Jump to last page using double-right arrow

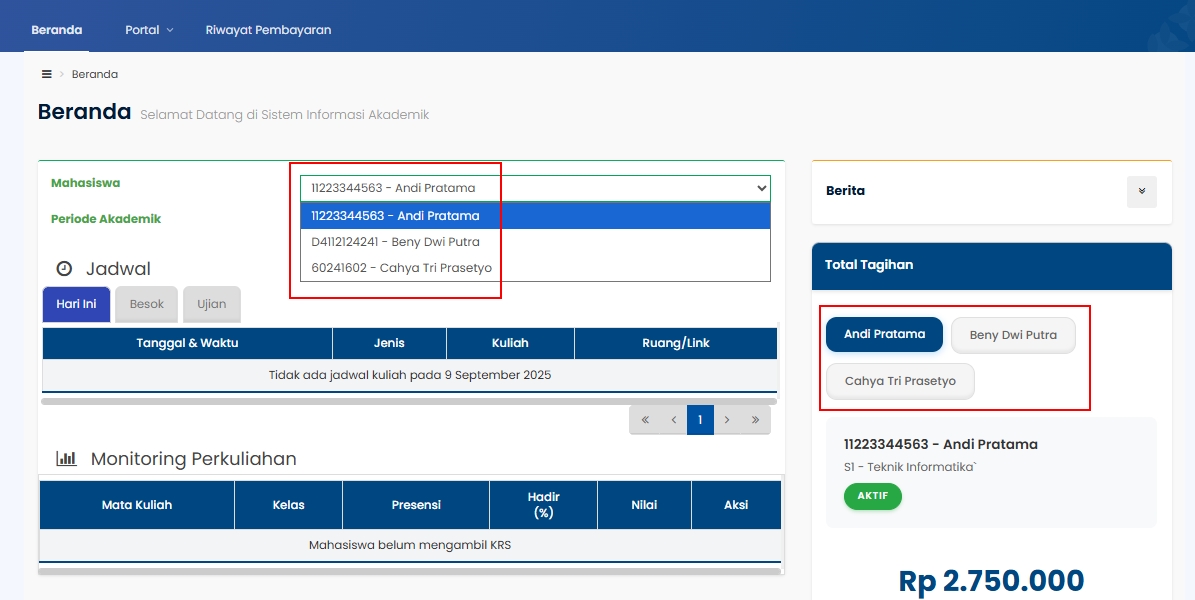tap(755, 420)
